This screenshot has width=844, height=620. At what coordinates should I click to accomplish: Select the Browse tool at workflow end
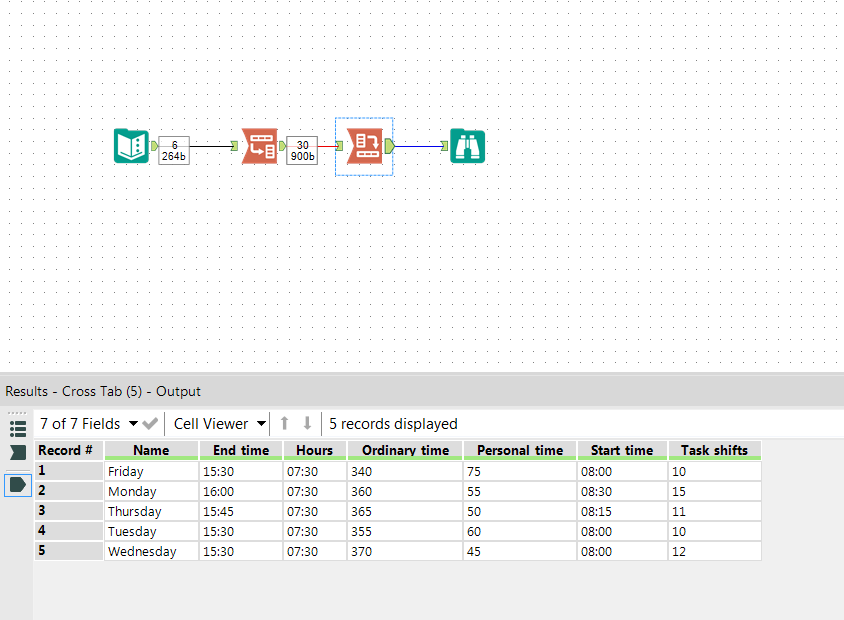[x=467, y=146]
